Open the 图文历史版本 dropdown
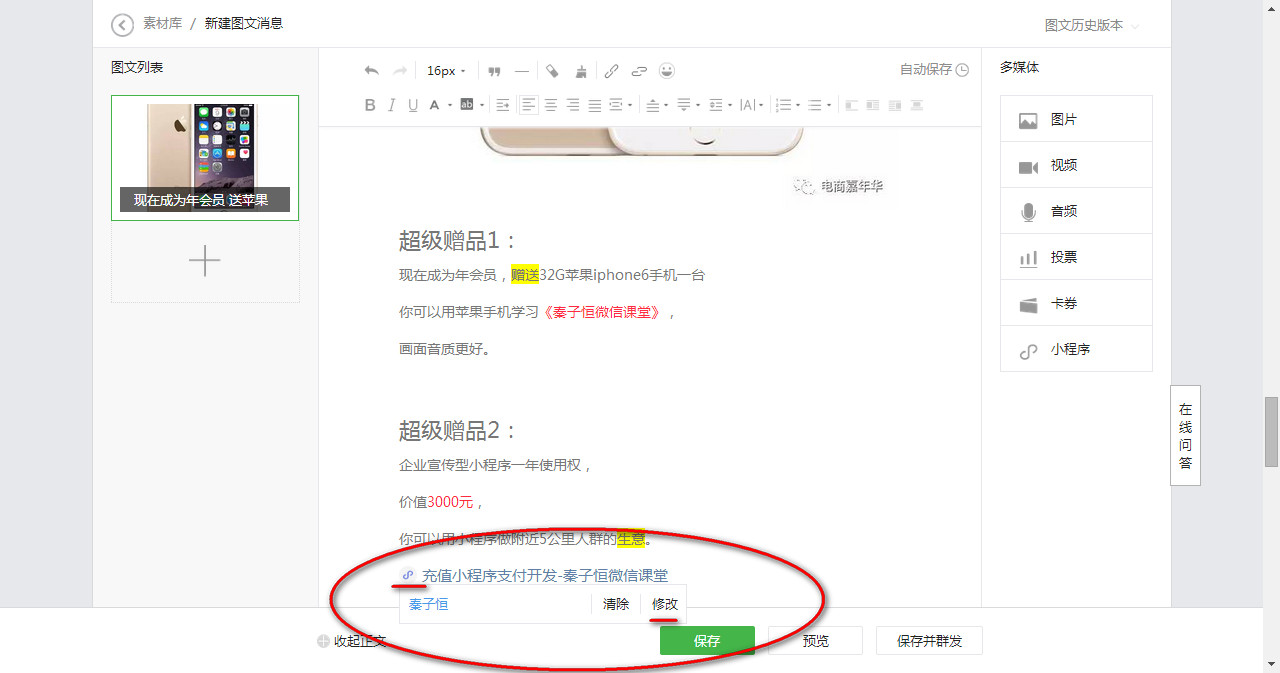 pos(1092,25)
